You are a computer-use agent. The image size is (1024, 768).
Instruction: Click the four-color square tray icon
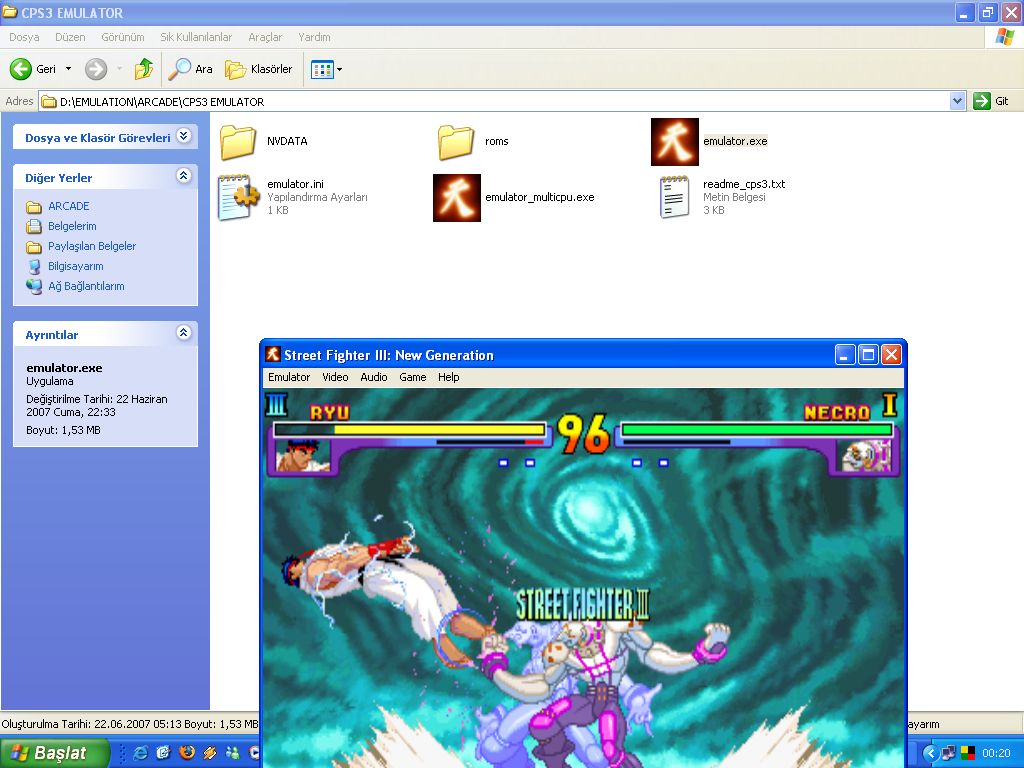967,753
